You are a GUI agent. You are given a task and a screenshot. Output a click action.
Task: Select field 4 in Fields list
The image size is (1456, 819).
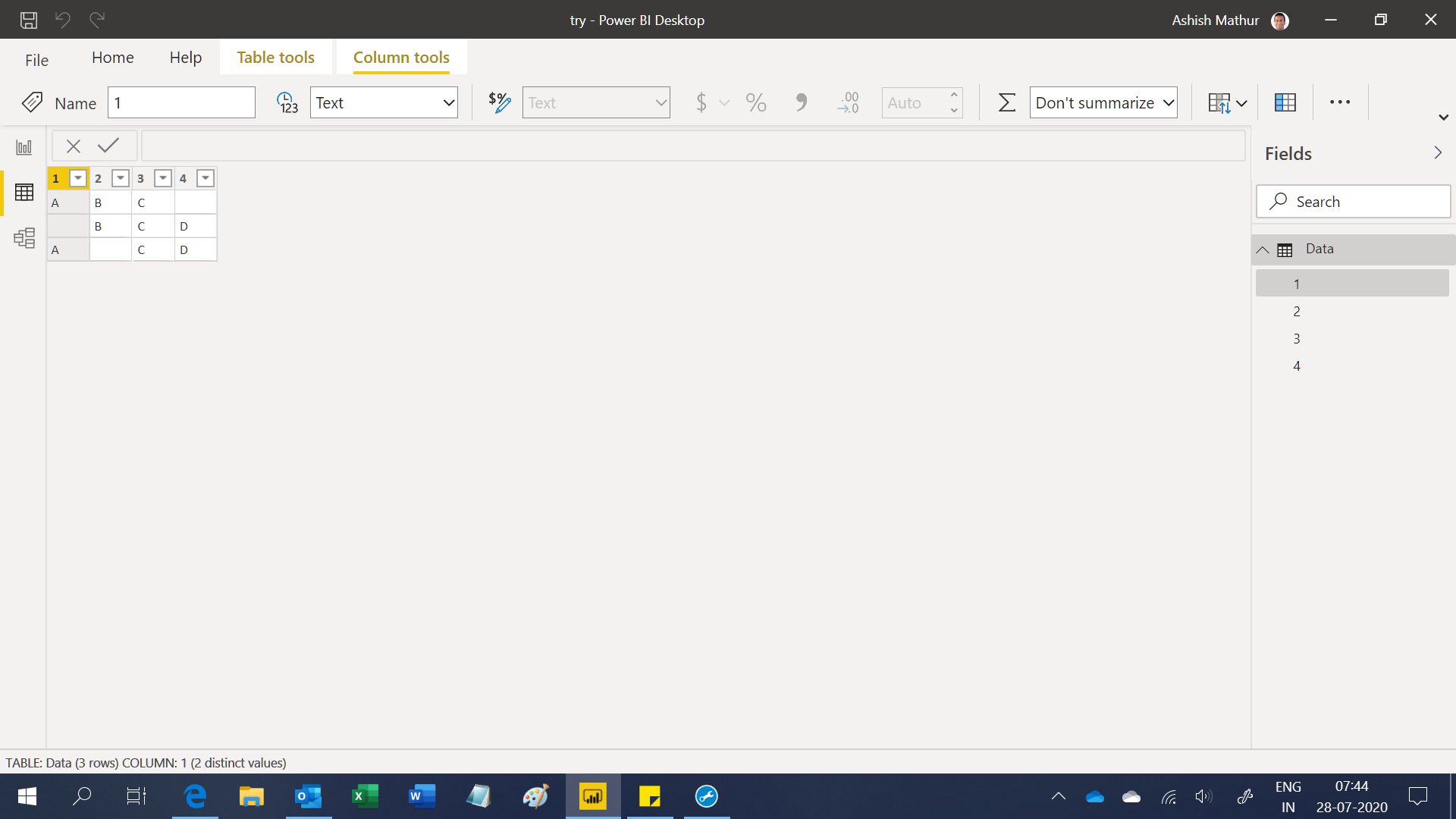1353,366
